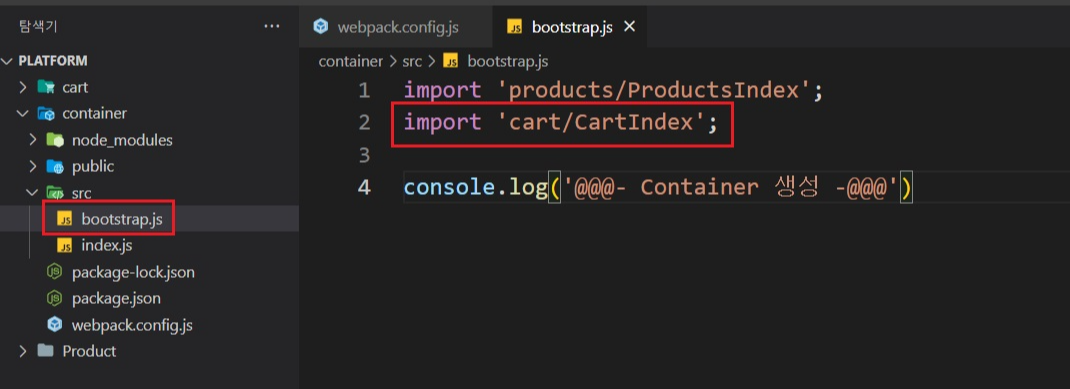This screenshot has width=1070, height=389.
Task: Click the Node icon beside package.json
Action: pos(55,299)
